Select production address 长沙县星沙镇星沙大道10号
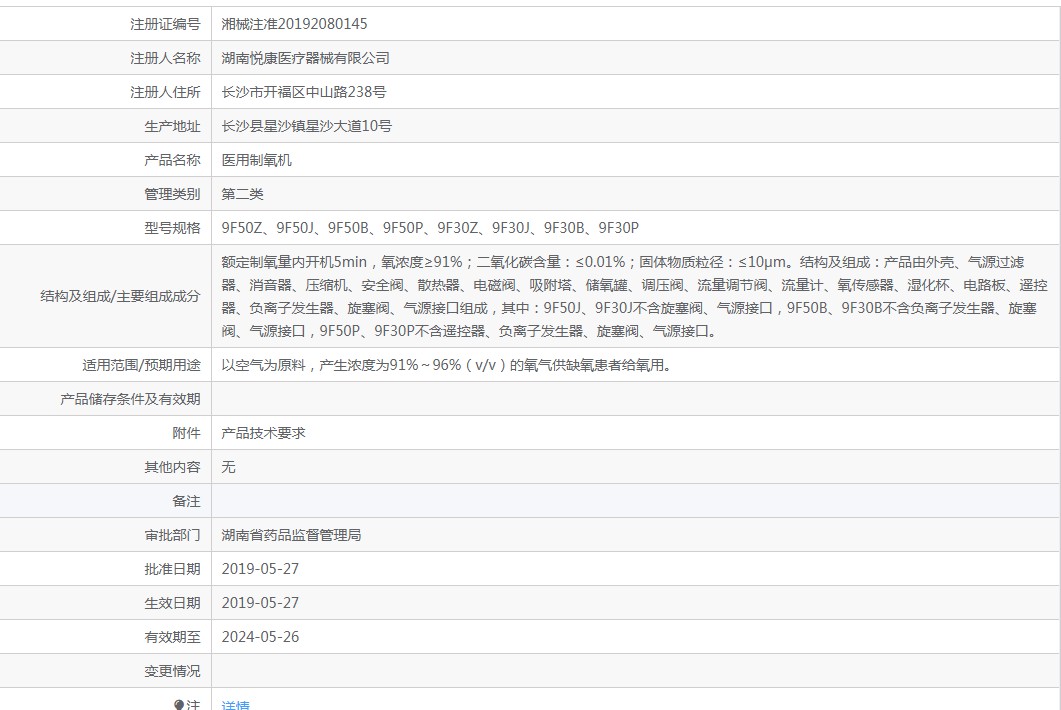 click(x=307, y=126)
